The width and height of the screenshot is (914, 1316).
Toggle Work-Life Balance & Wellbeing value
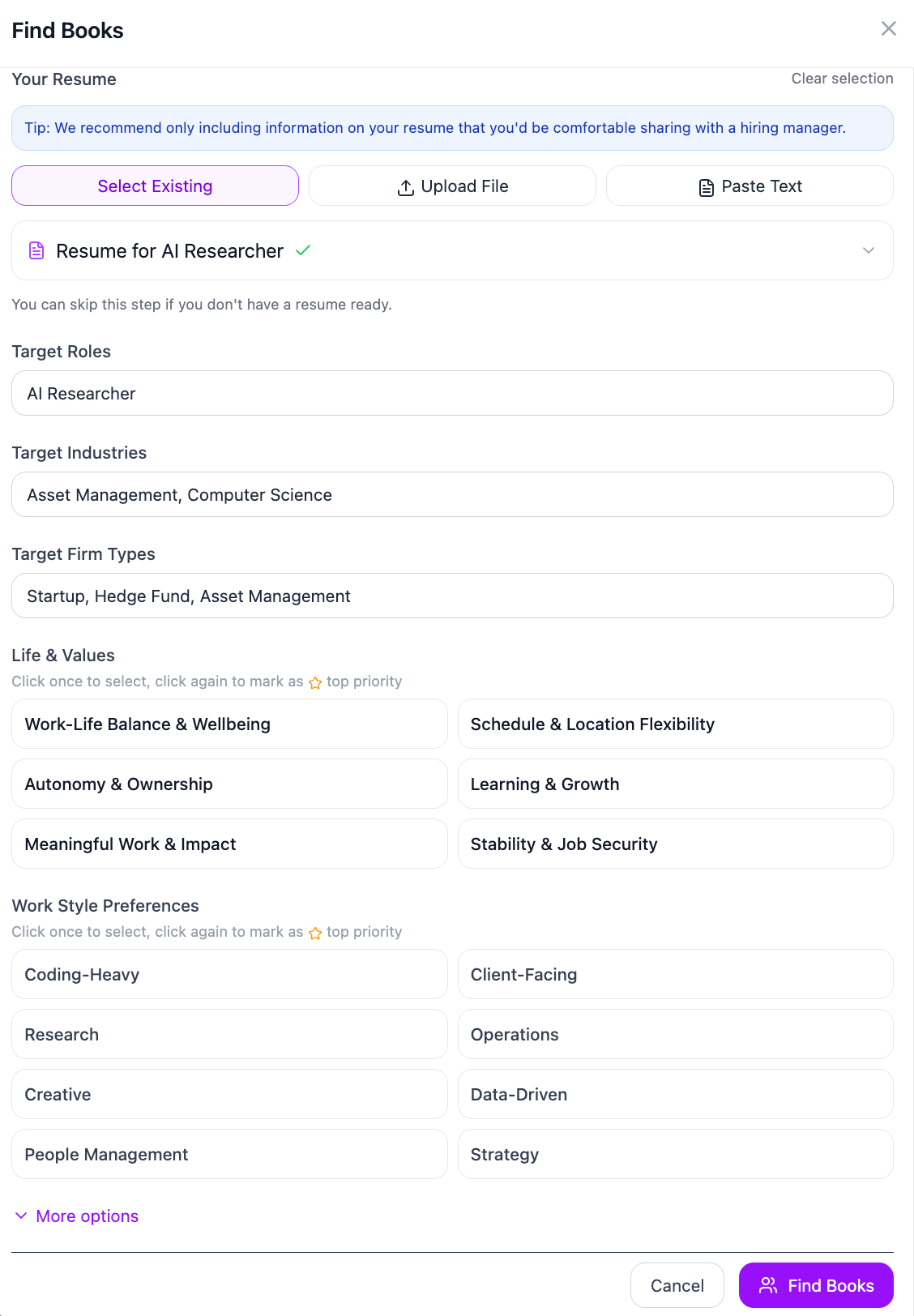pos(229,724)
